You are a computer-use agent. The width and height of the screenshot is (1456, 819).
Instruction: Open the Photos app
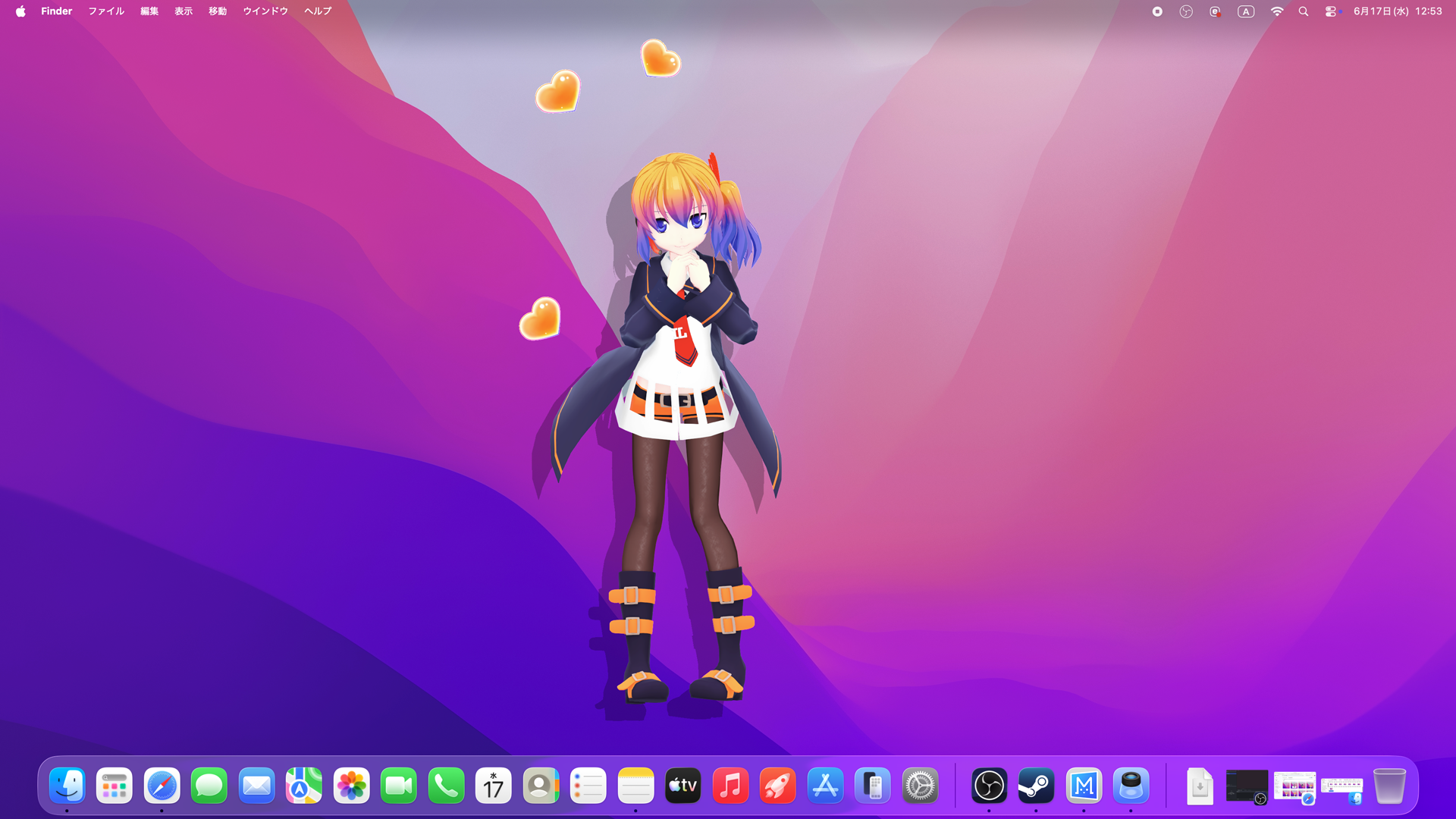pyautogui.click(x=351, y=786)
